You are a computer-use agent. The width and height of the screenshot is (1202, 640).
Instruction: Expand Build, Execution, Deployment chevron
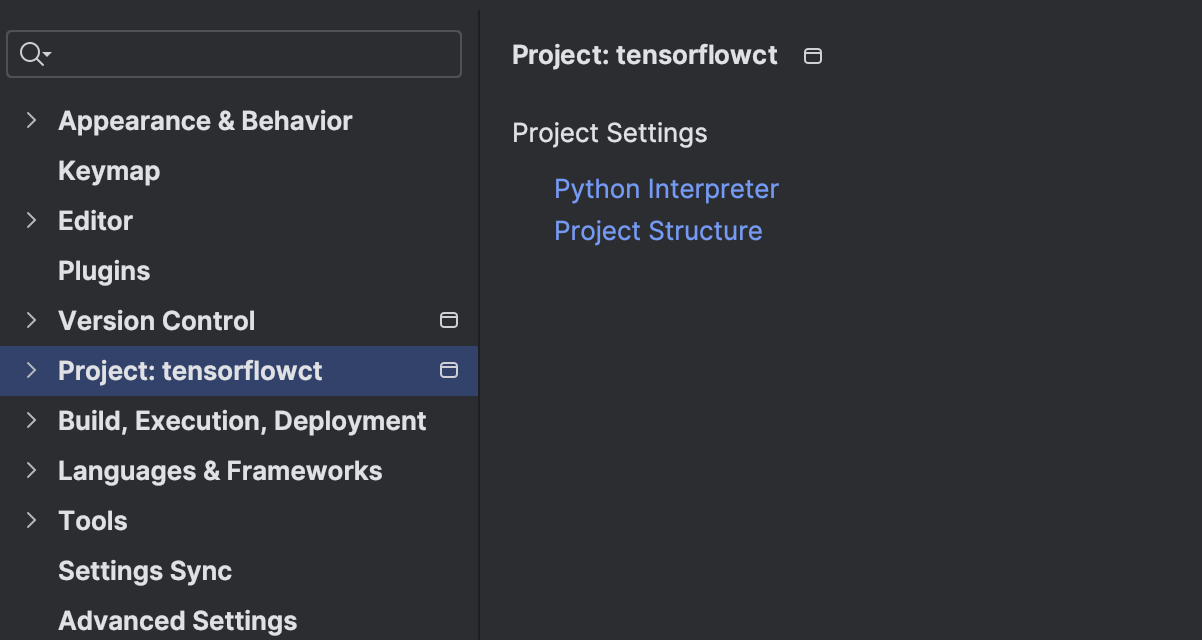click(x=31, y=421)
